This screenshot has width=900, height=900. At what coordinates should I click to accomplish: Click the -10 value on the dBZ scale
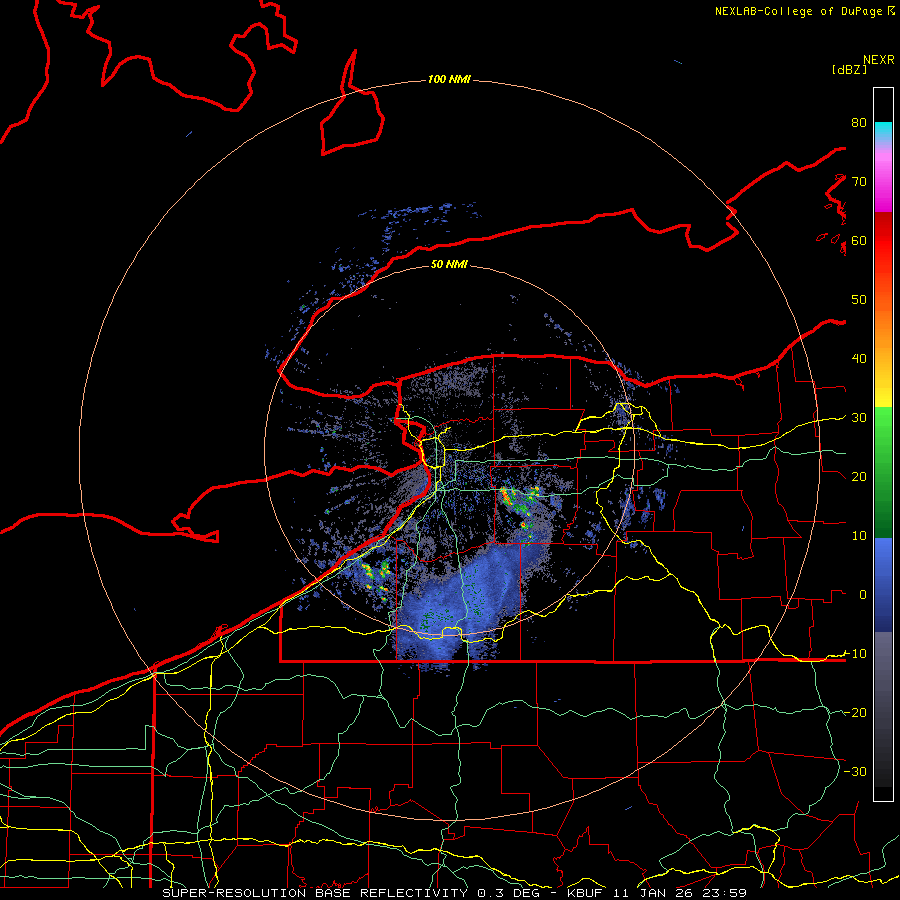tap(856, 654)
